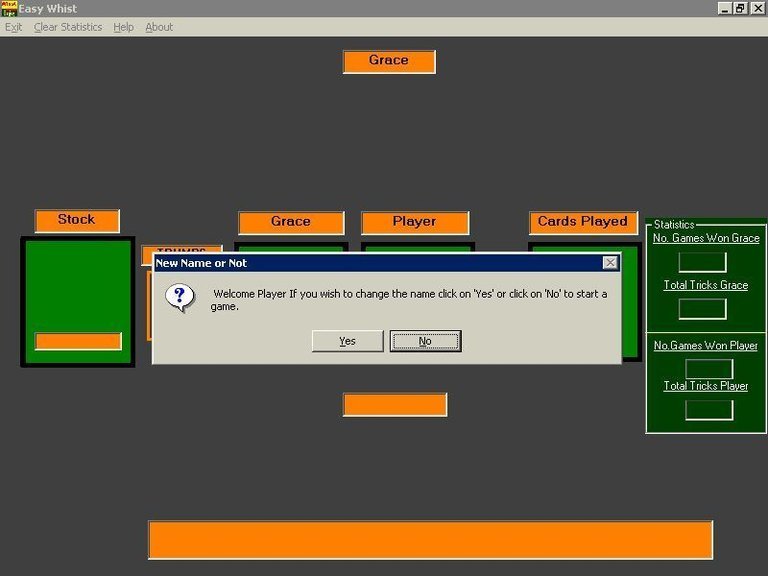Open the Exit menu
The width and height of the screenshot is (768, 576).
tap(13, 27)
